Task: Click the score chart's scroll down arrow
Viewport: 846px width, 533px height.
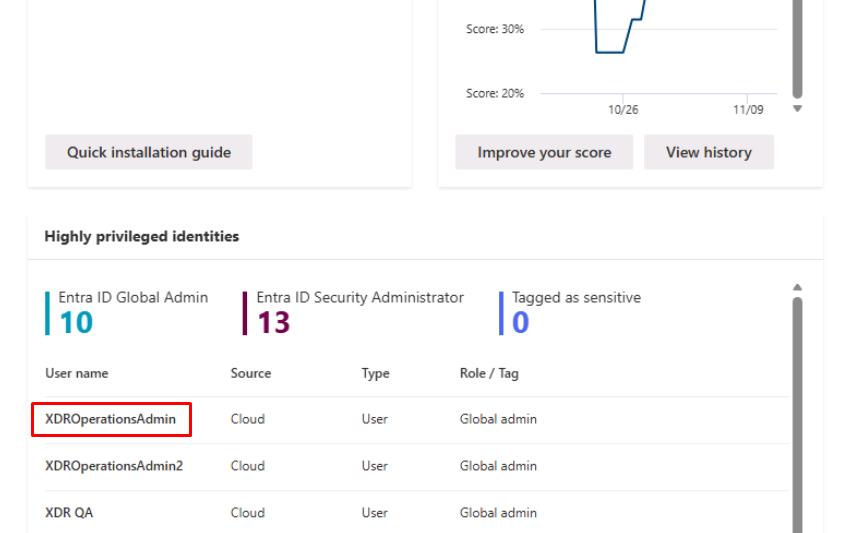Action: pyautogui.click(x=797, y=108)
